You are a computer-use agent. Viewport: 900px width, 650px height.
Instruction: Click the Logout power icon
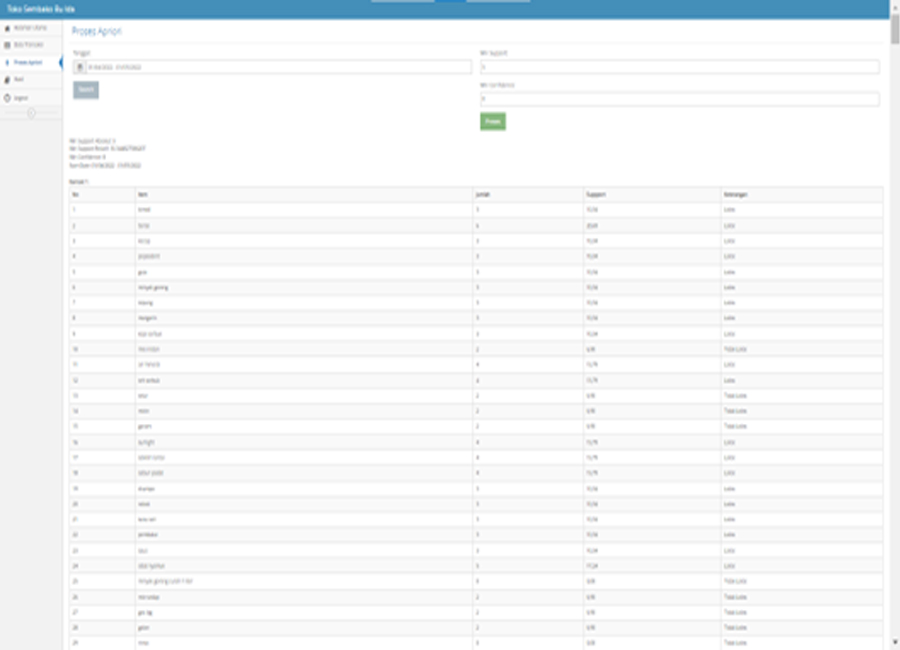8,97
